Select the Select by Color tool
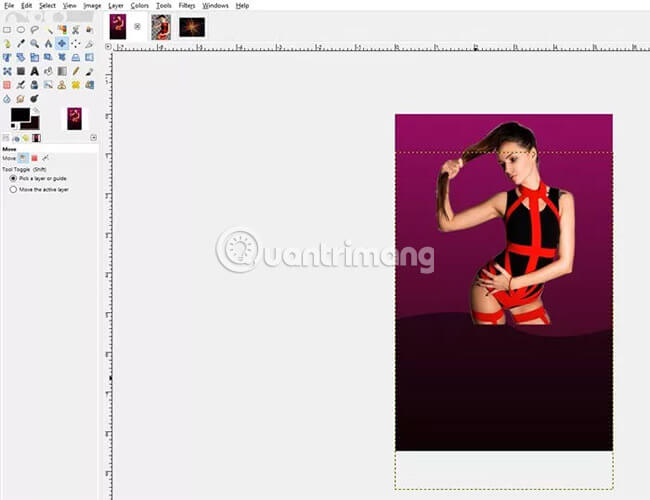Image resolution: width=650 pixels, height=500 pixels. click(x=62, y=30)
